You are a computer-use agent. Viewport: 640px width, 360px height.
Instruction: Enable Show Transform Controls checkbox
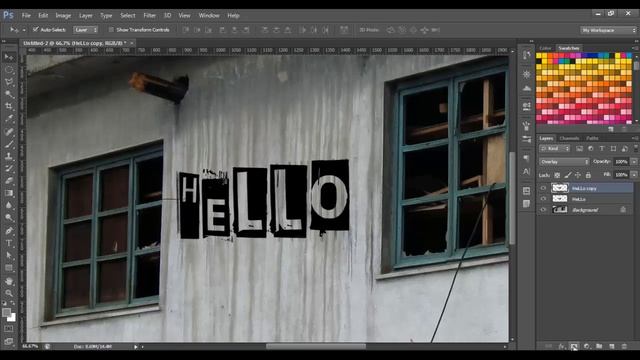[x=111, y=29]
